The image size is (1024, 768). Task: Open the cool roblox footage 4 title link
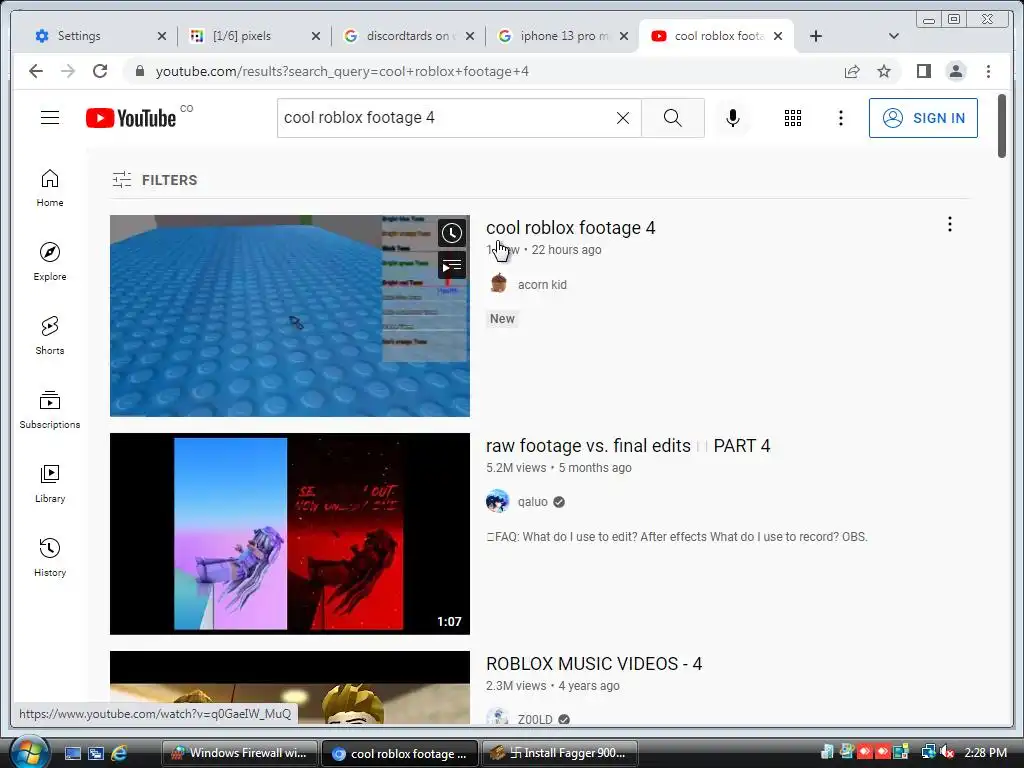(571, 228)
